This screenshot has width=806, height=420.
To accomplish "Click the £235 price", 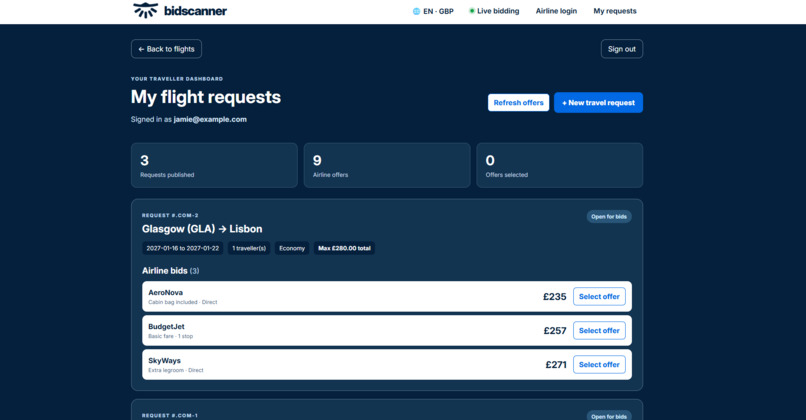I will click(555, 297).
